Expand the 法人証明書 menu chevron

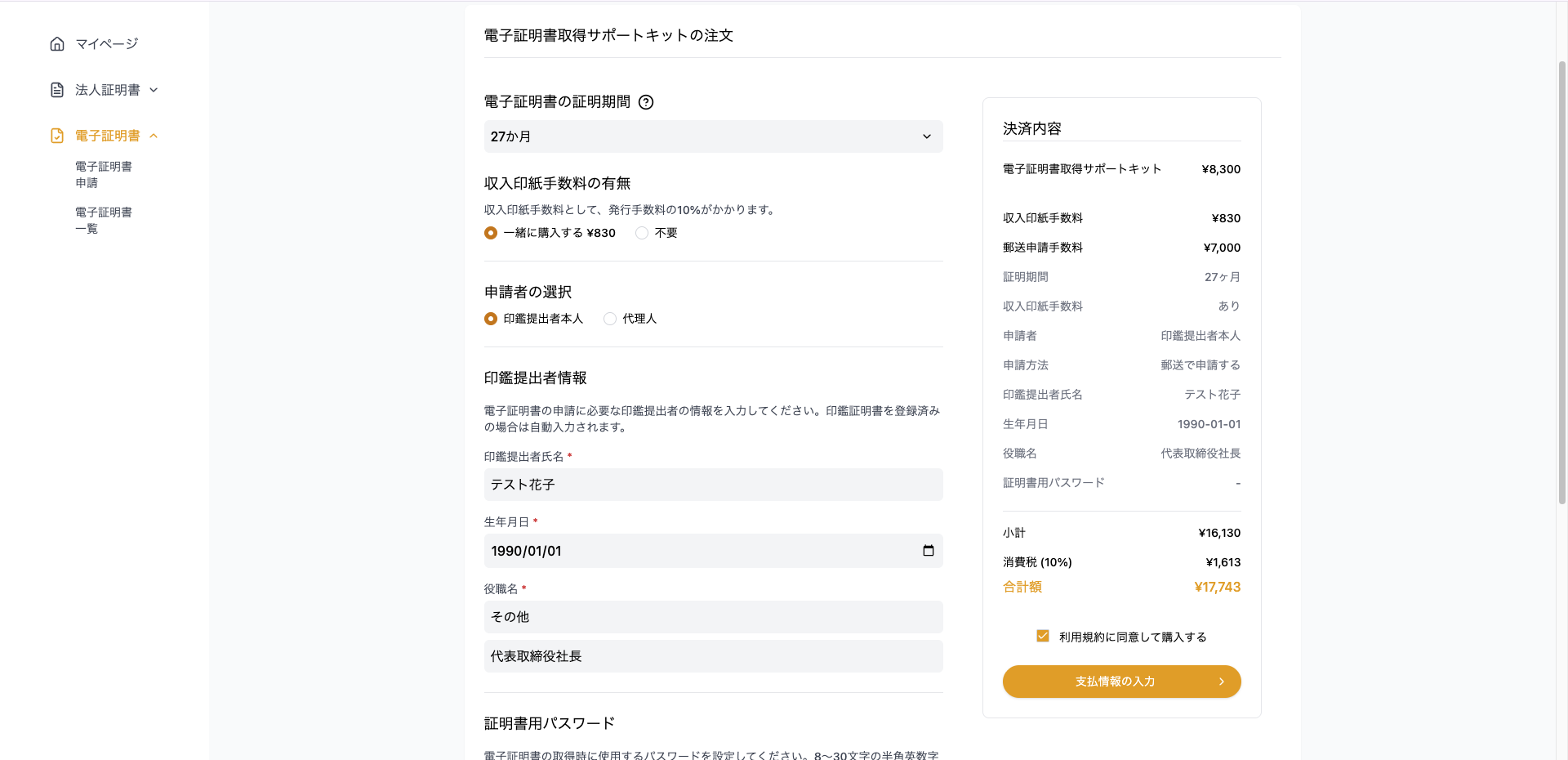click(x=154, y=90)
